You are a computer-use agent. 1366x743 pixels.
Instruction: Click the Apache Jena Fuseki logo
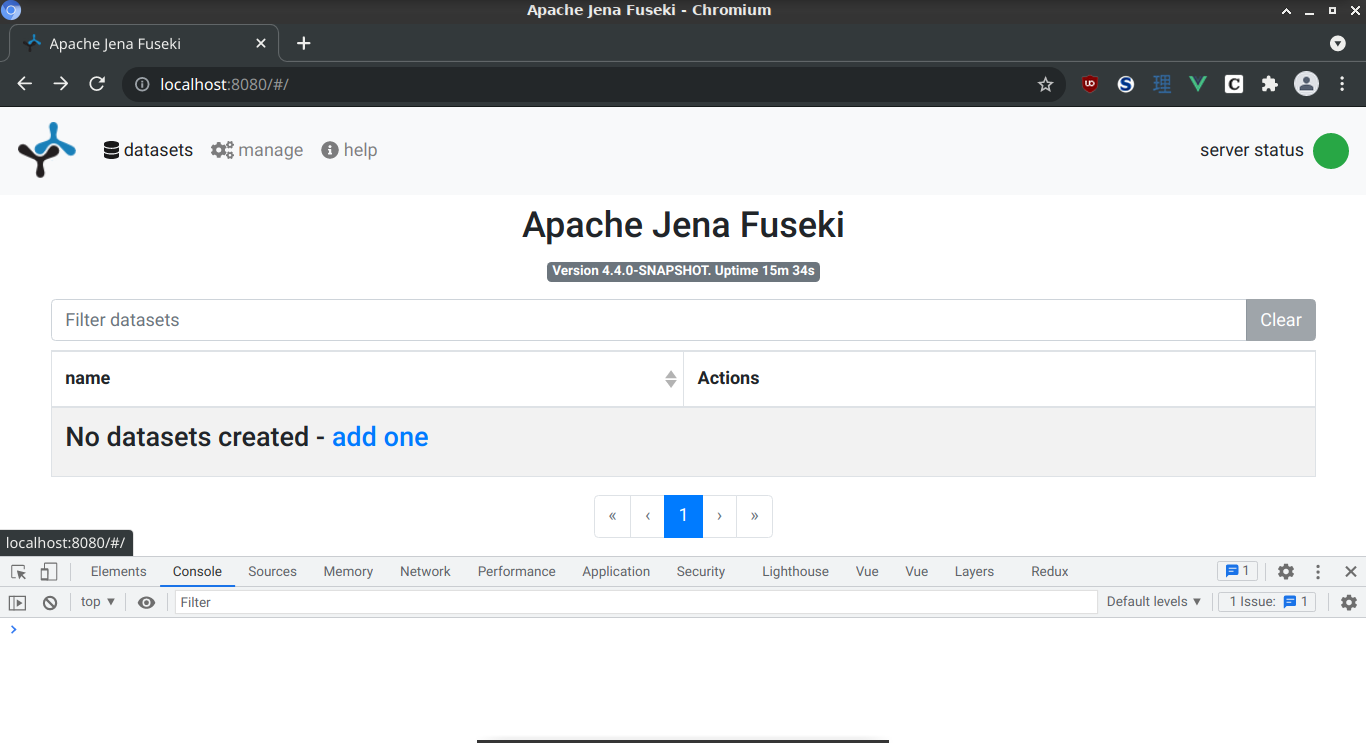click(x=47, y=150)
